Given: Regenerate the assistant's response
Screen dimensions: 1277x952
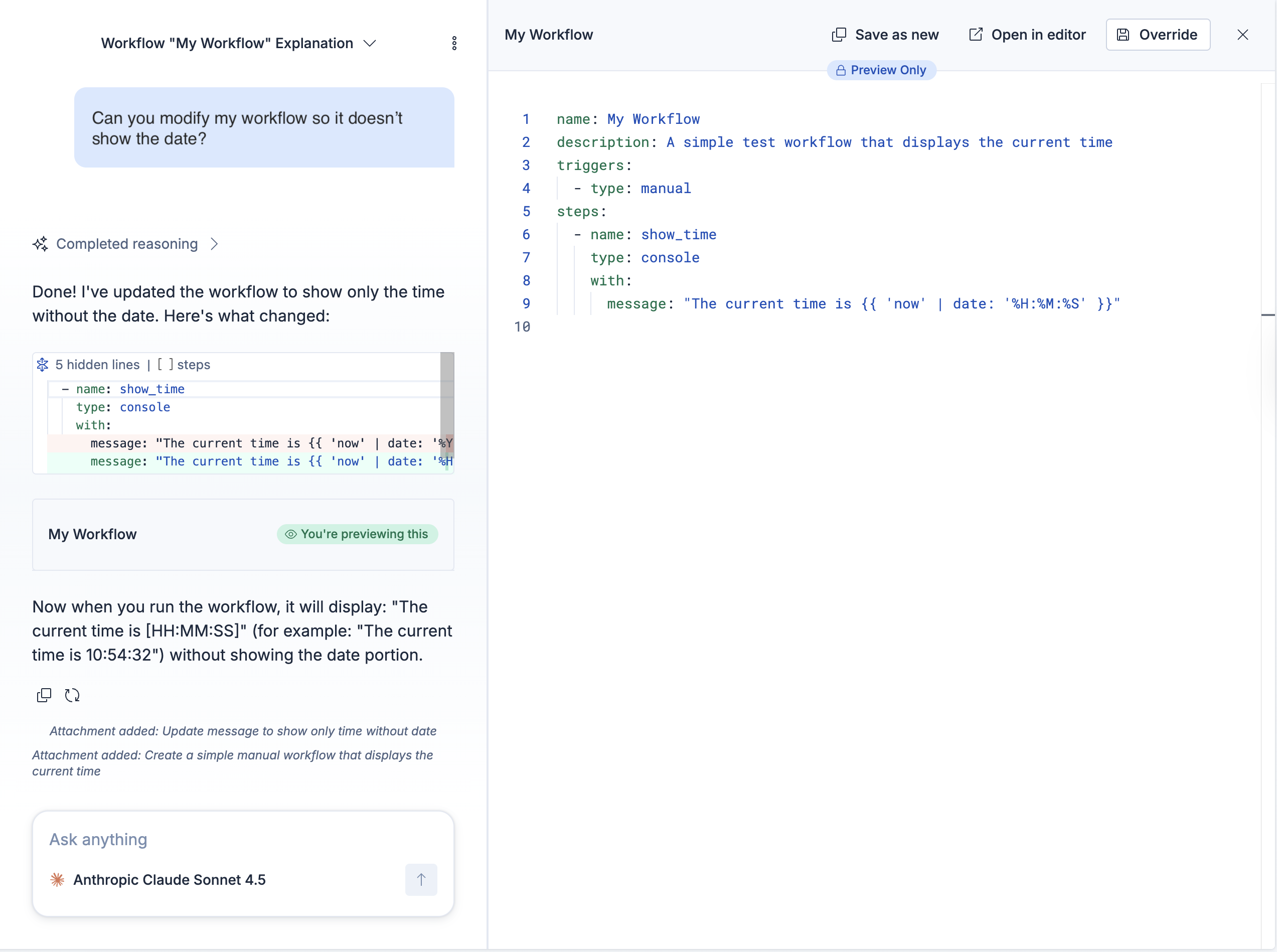Looking at the screenshot, I should 73,695.
